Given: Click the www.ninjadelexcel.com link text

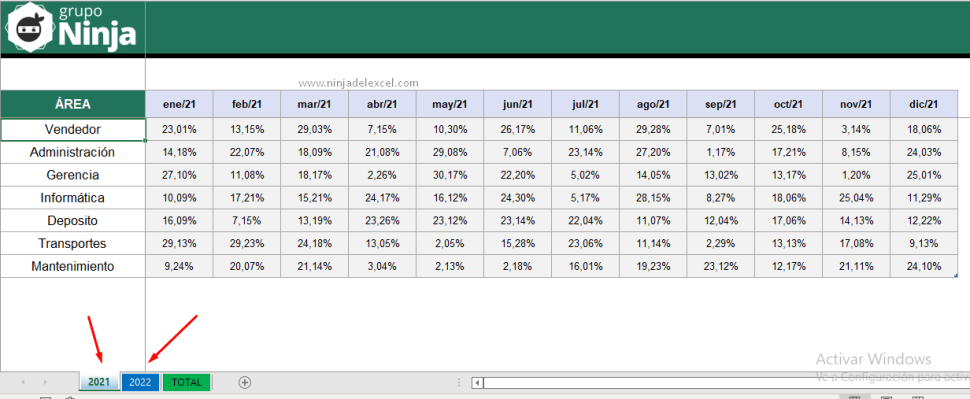Looking at the screenshot, I should (x=358, y=82).
